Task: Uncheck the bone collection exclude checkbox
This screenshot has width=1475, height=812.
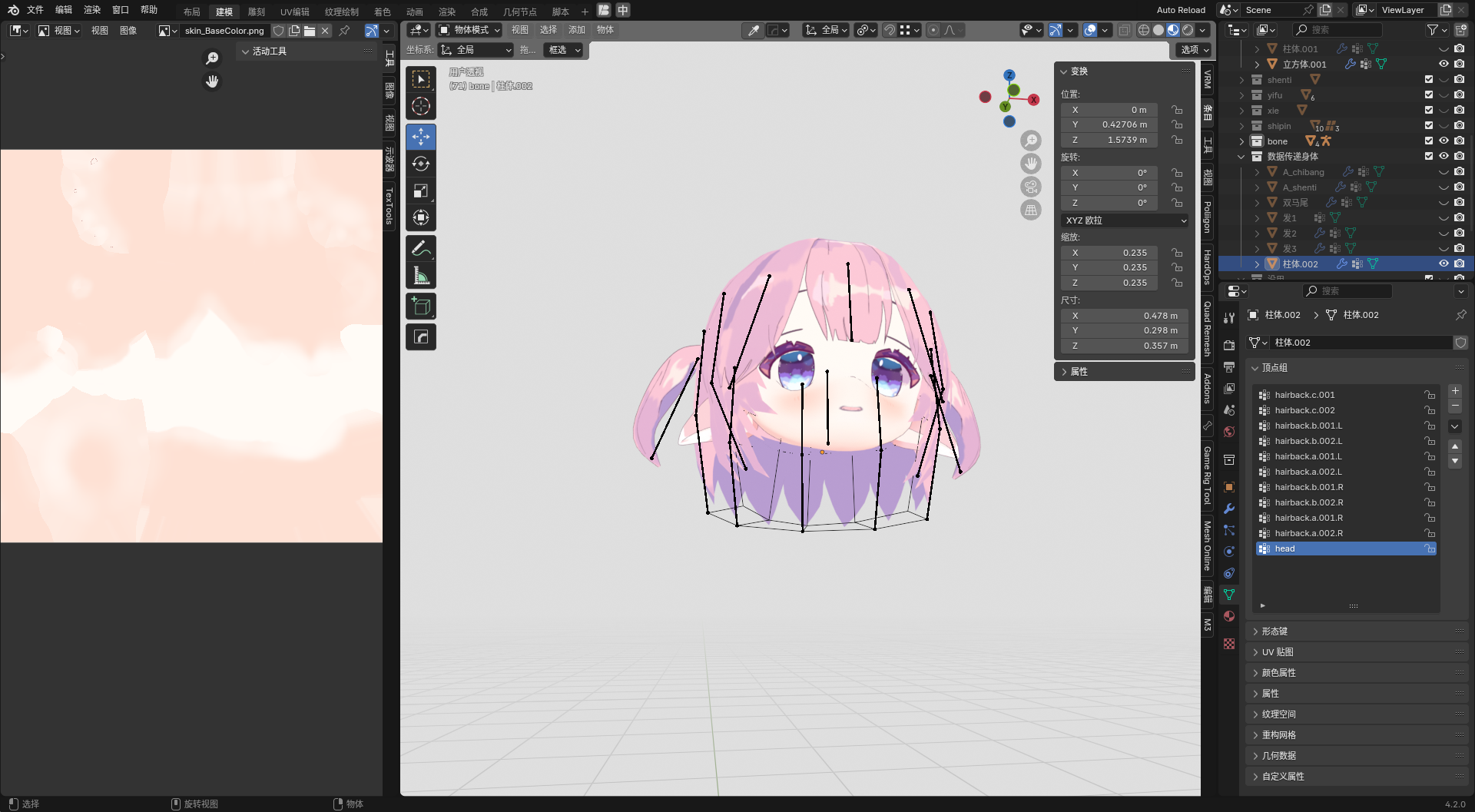Action: click(x=1429, y=141)
